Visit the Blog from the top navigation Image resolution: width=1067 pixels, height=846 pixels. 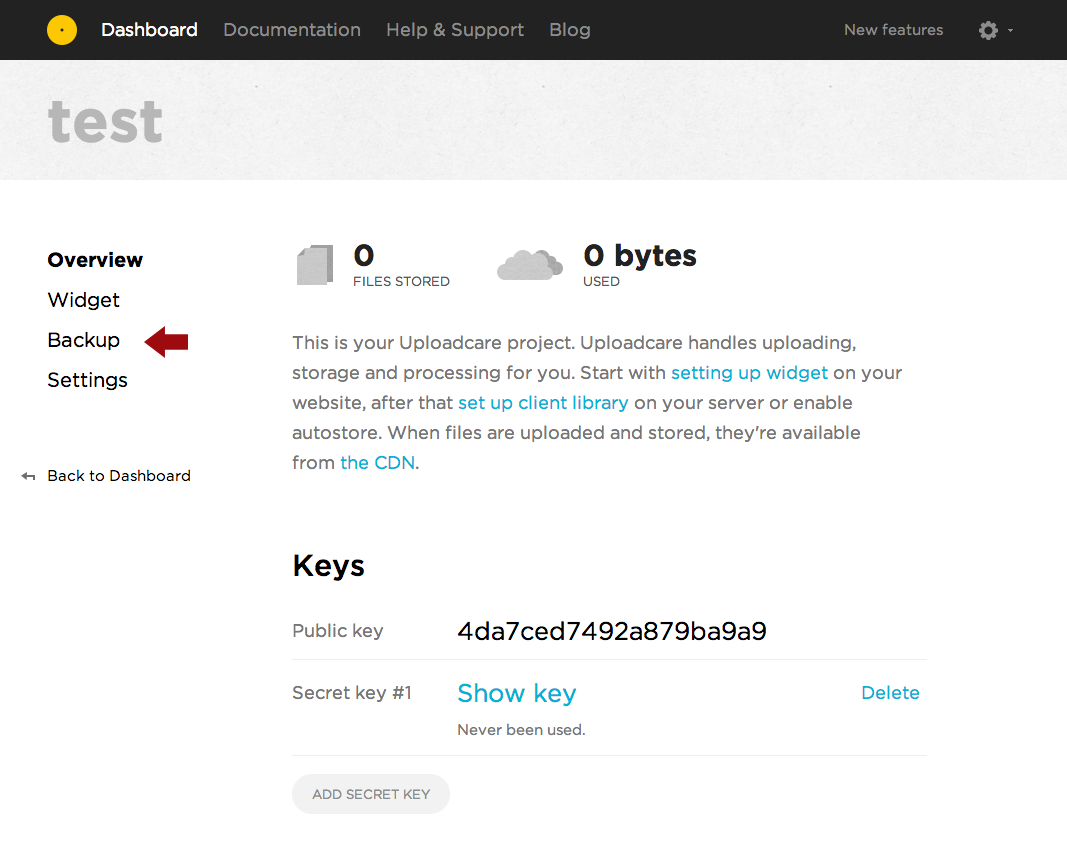[x=570, y=30]
